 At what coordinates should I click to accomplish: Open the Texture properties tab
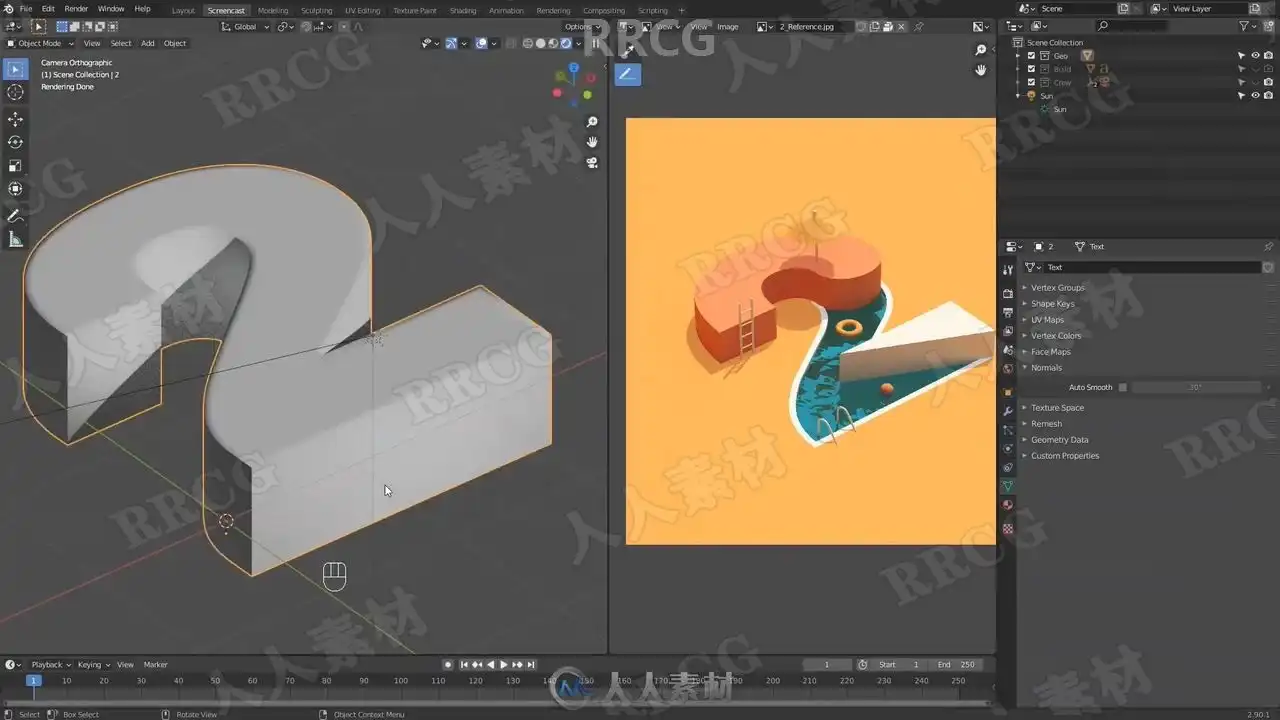[x=1008, y=528]
